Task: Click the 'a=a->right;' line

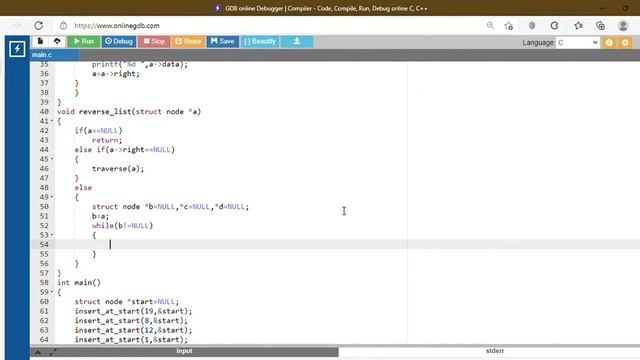Action: (x=116, y=74)
